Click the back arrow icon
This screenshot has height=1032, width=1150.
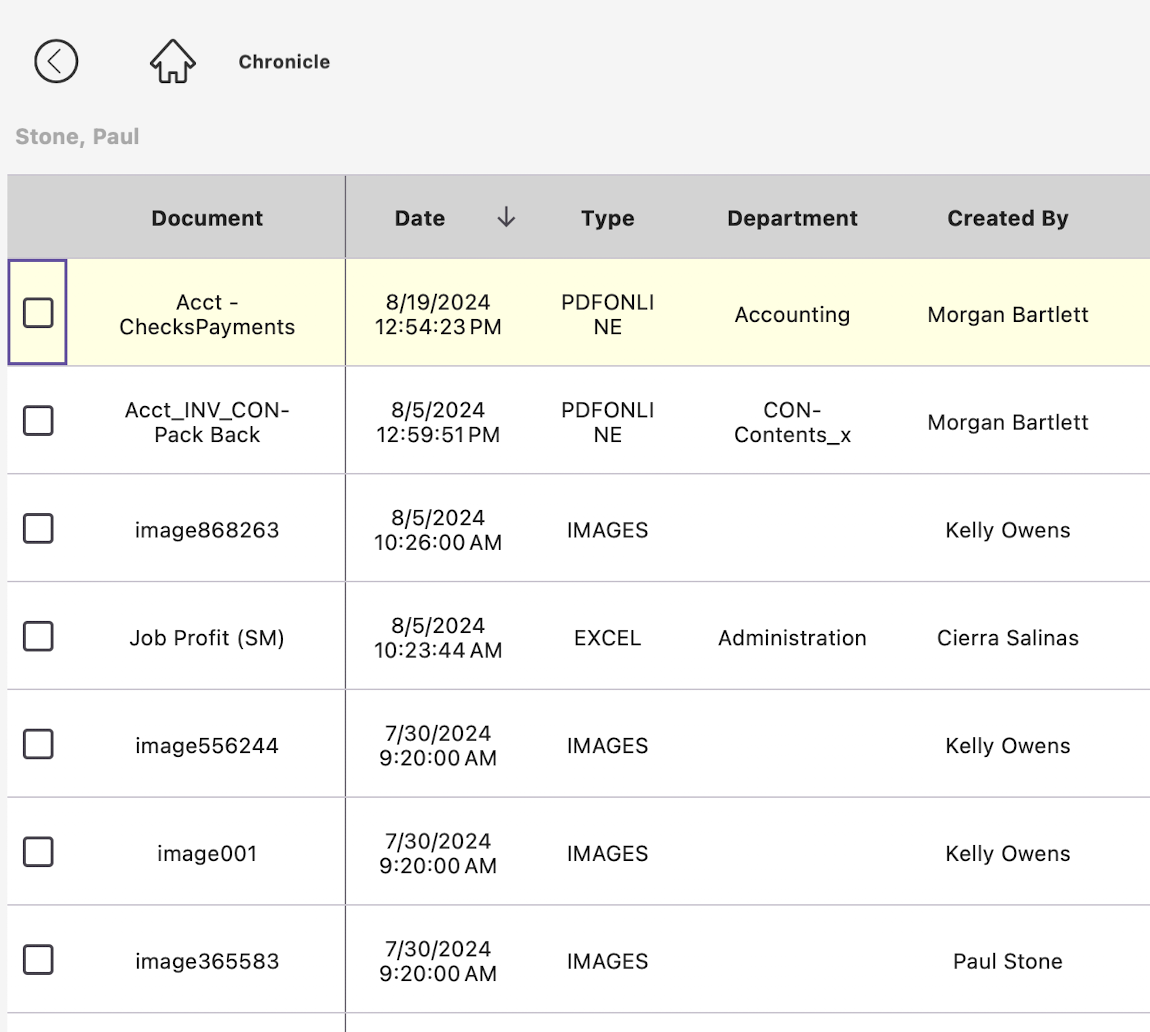[x=56, y=61]
